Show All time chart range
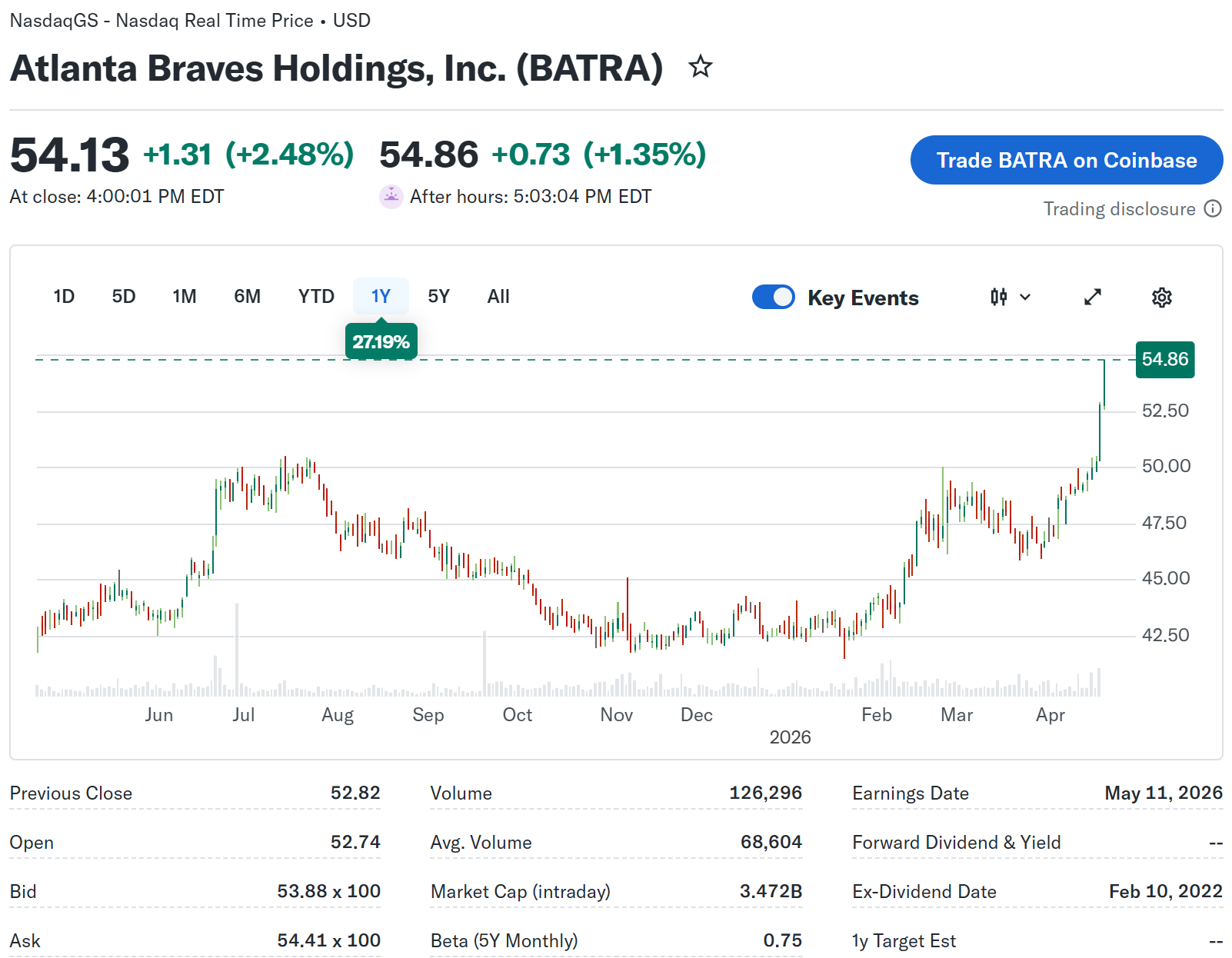The height and width of the screenshot is (958, 1232). tap(498, 297)
